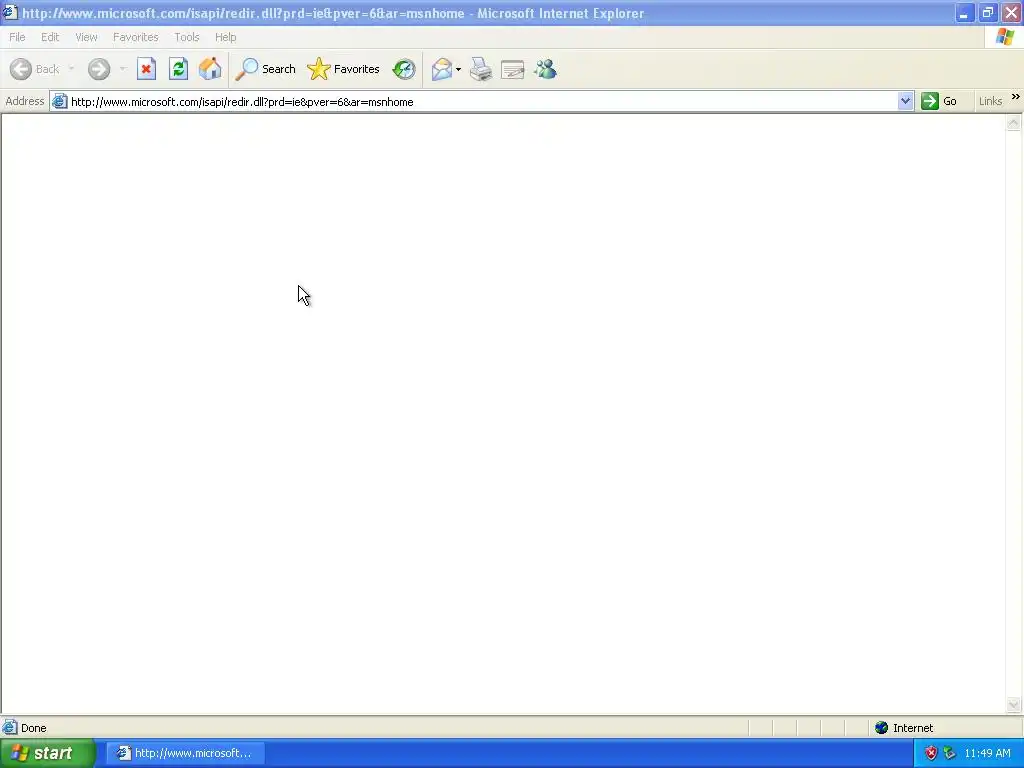The image size is (1024, 768).
Task: Refresh the current page
Action: (x=178, y=69)
